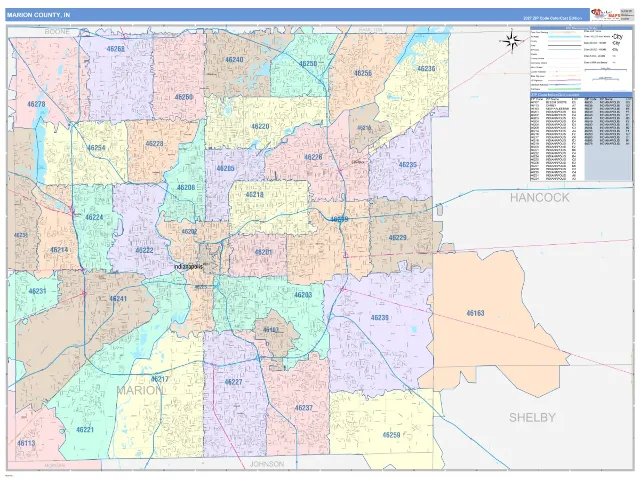Click the HANCOCK county name
Screen dimensions: 640x480
point(539,198)
